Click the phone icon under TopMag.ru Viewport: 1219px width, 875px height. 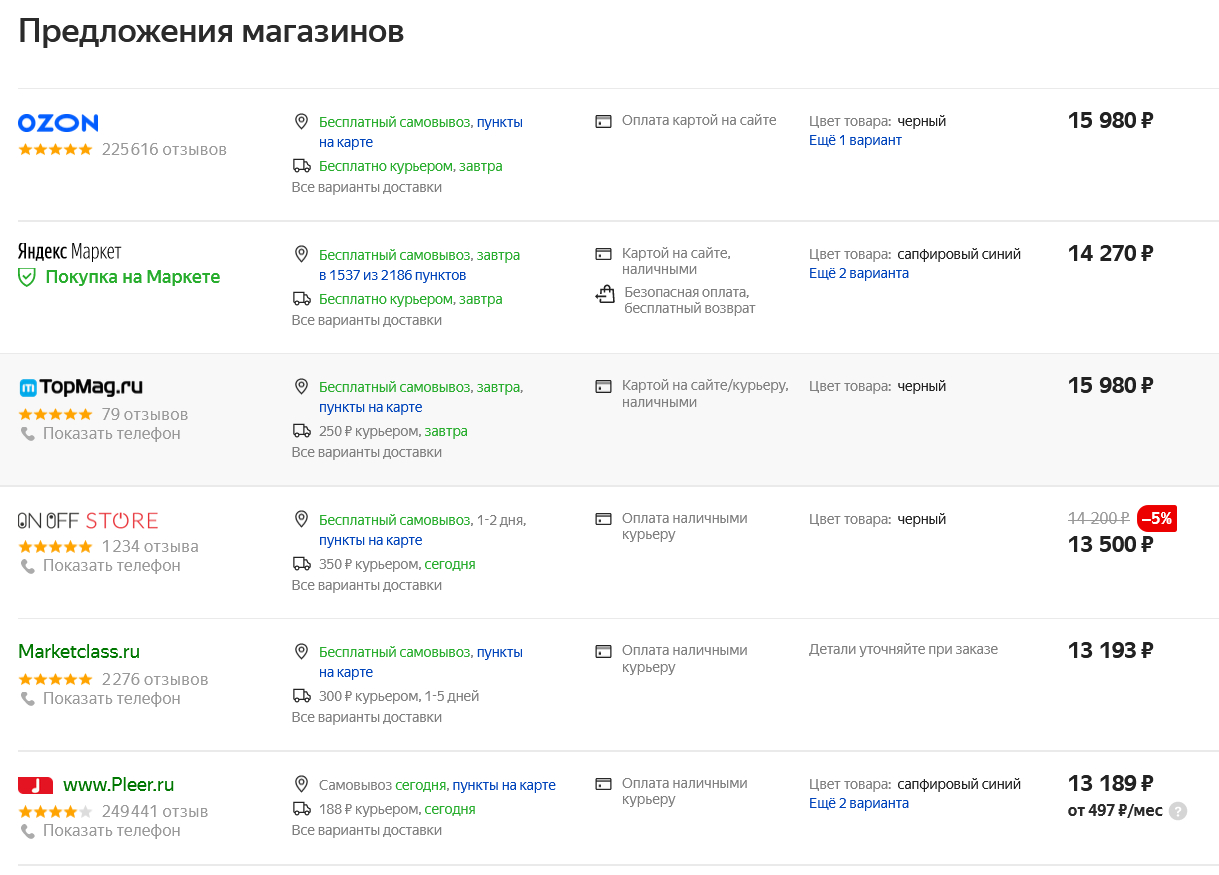tap(28, 434)
